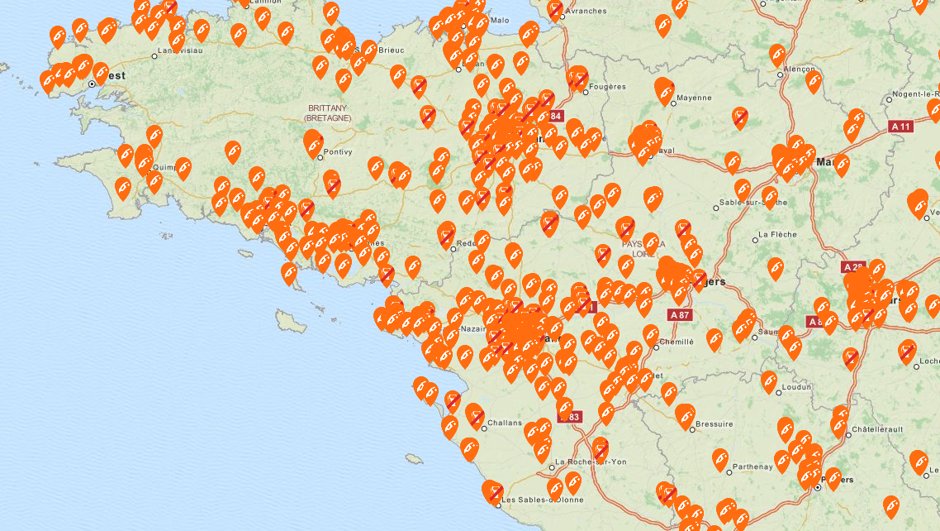Open the marker directly above Alençon
The width and height of the screenshot is (940, 531).
pos(777,54)
